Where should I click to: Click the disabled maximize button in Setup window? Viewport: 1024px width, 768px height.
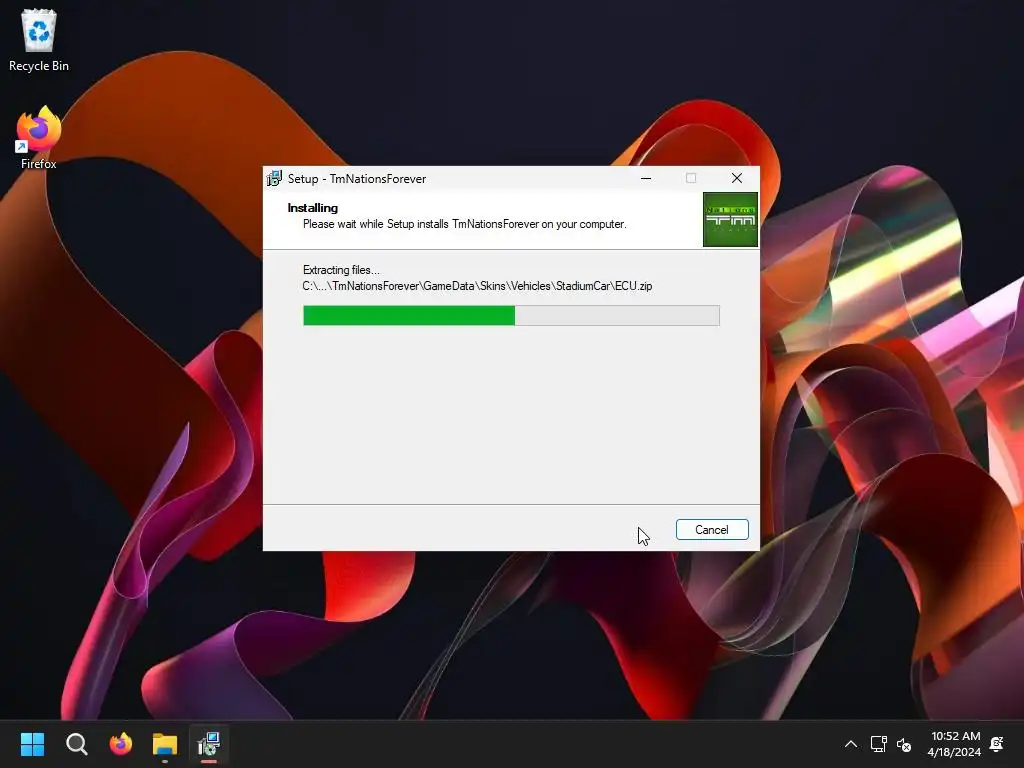[691, 178]
